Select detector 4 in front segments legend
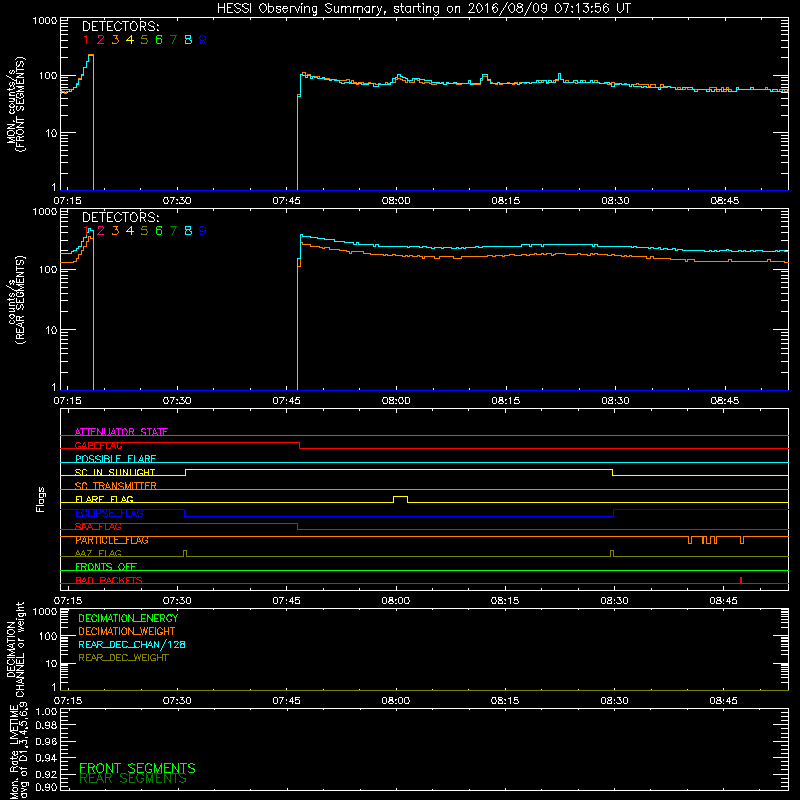This screenshot has height=800, width=800. click(x=130, y=40)
